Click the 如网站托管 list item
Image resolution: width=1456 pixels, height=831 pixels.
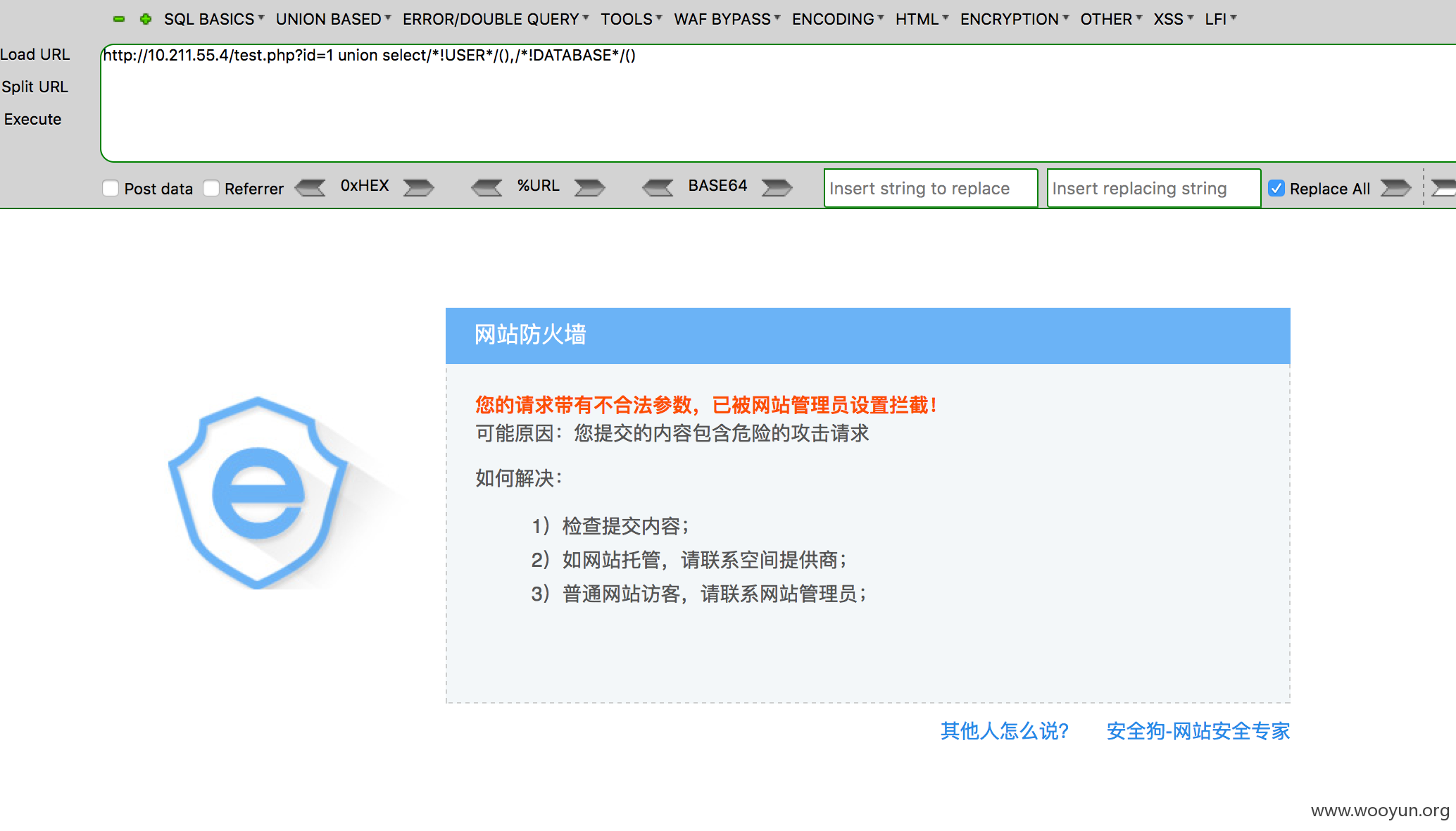click(x=689, y=560)
